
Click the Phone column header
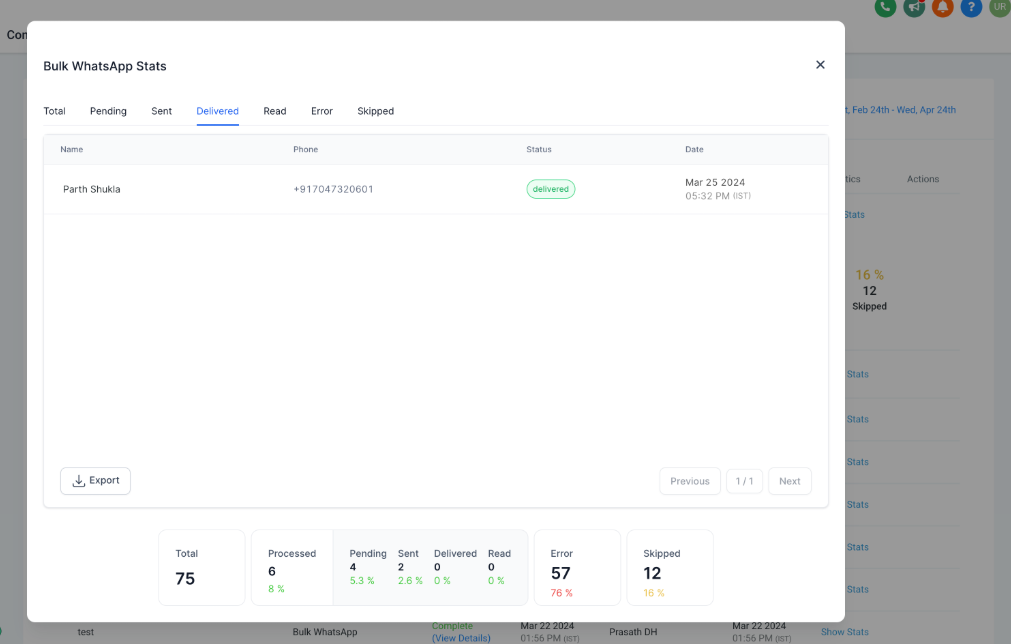pos(306,149)
